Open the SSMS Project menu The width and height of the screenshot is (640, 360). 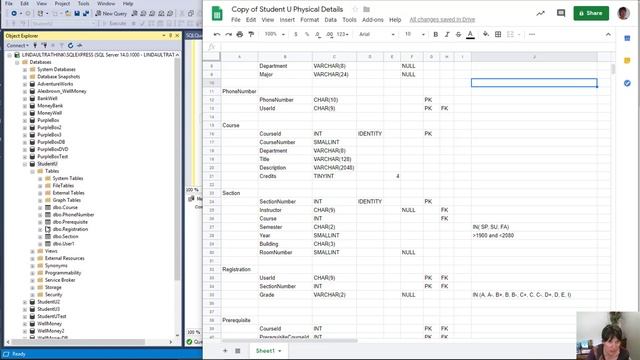[x=62, y=3]
